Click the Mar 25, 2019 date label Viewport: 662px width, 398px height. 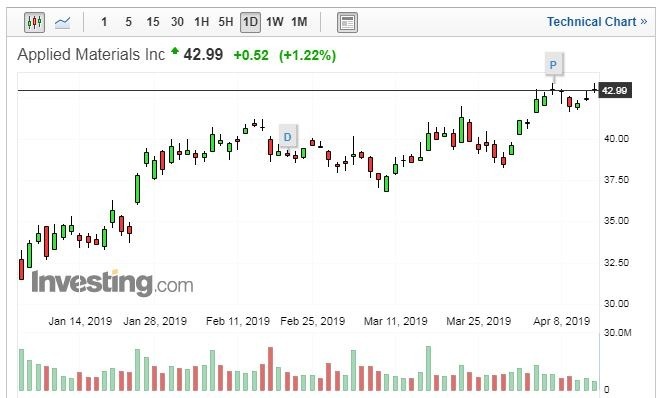click(479, 321)
